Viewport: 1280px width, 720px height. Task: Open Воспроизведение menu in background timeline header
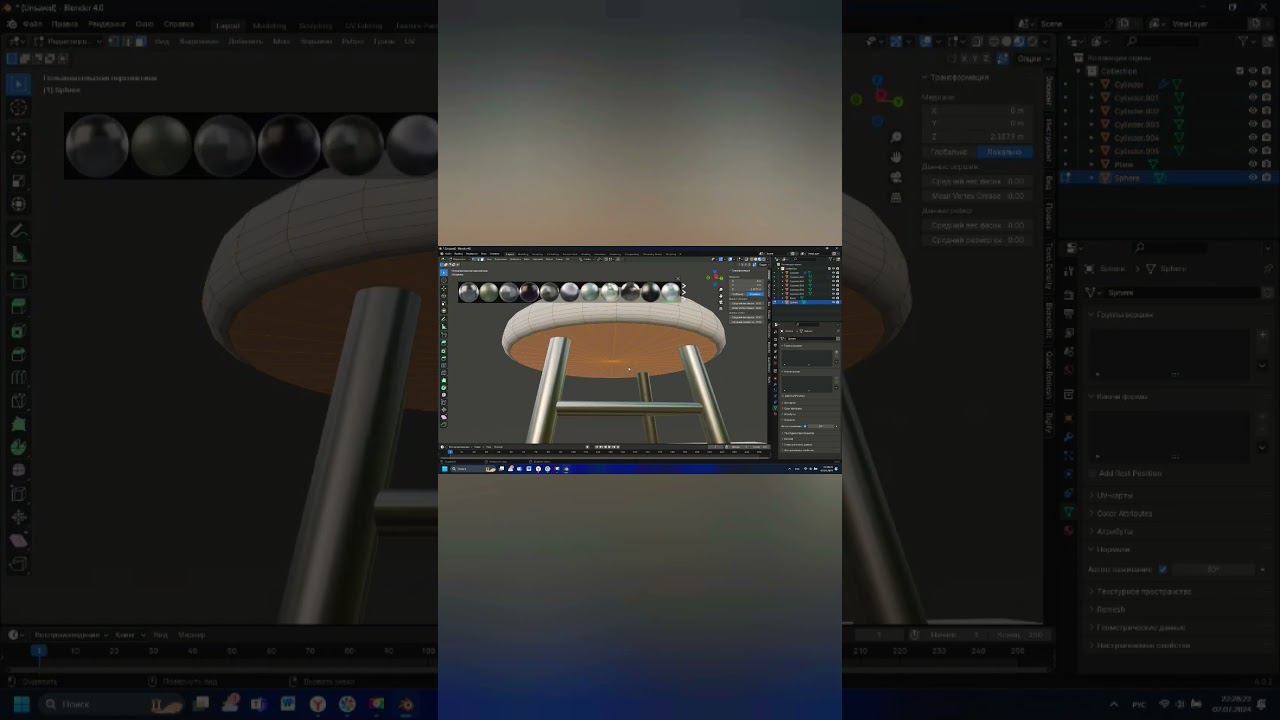[71, 634]
